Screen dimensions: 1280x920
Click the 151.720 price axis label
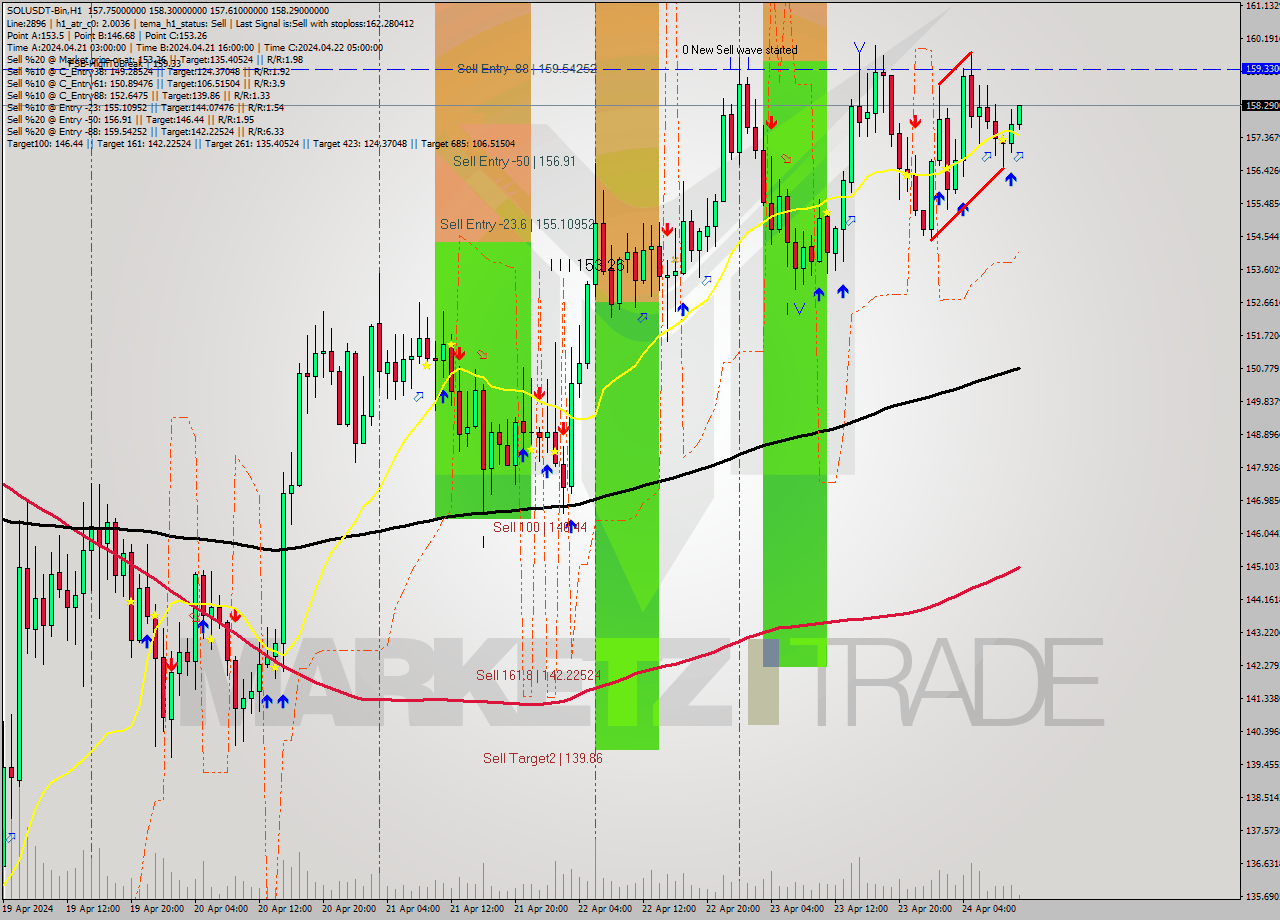tap(1262, 335)
